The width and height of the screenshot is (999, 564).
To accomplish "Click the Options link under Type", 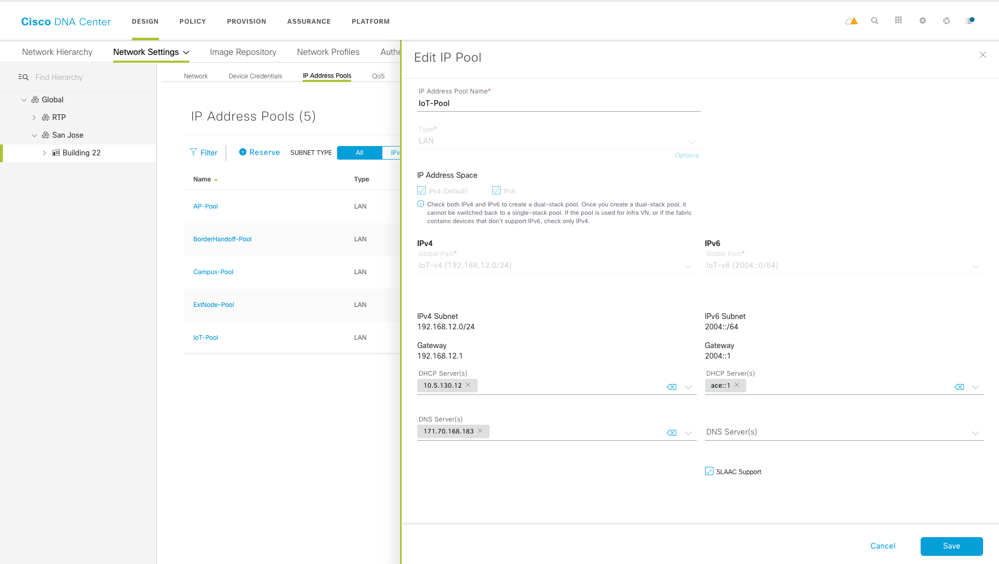I will pyautogui.click(x=687, y=155).
